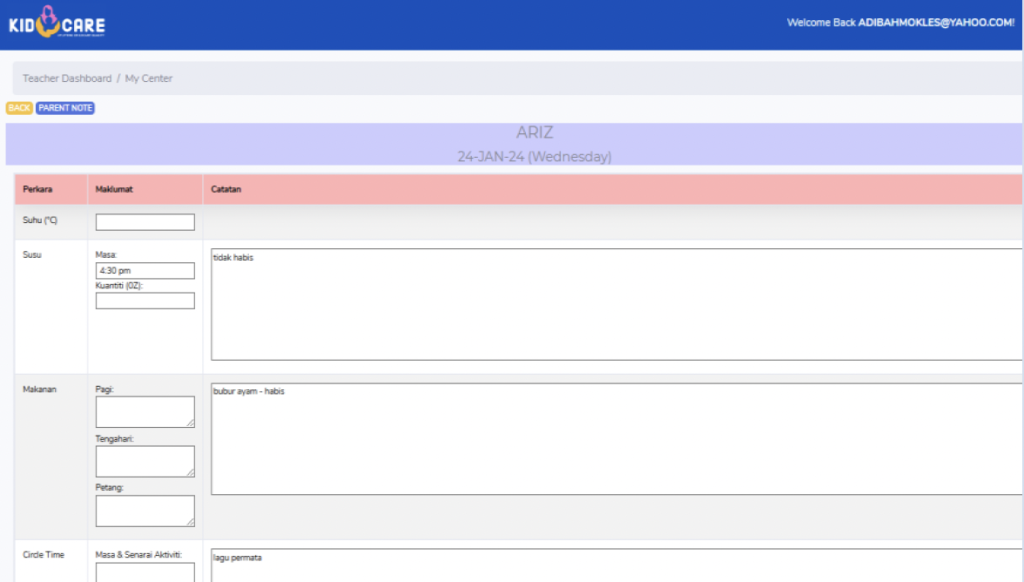Open the Teacher Dashboard breadcrumb link
The image size is (1024, 582).
67,78
